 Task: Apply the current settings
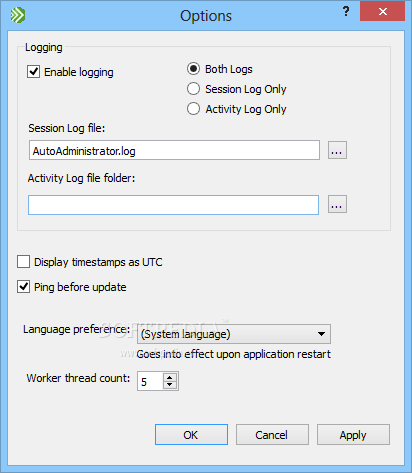(x=353, y=435)
